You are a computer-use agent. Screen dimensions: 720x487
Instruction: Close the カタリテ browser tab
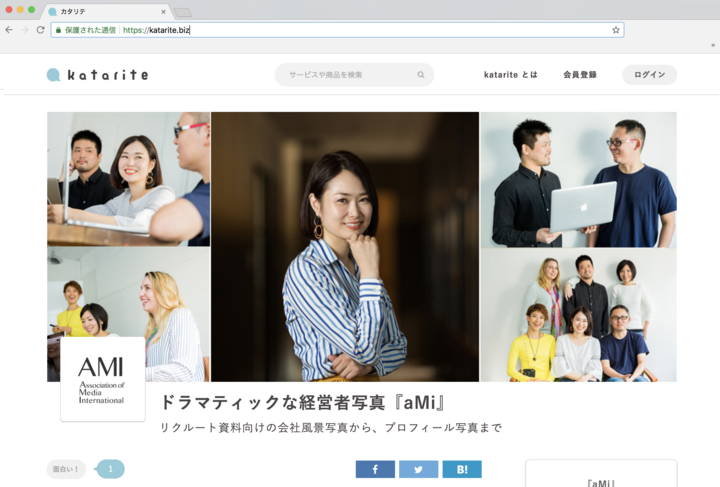click(x=163, y=12)
